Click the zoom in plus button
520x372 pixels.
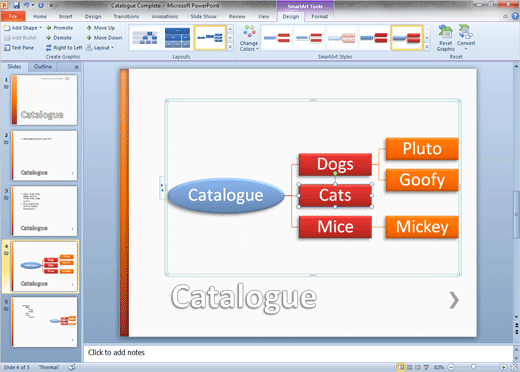[503, 367]
